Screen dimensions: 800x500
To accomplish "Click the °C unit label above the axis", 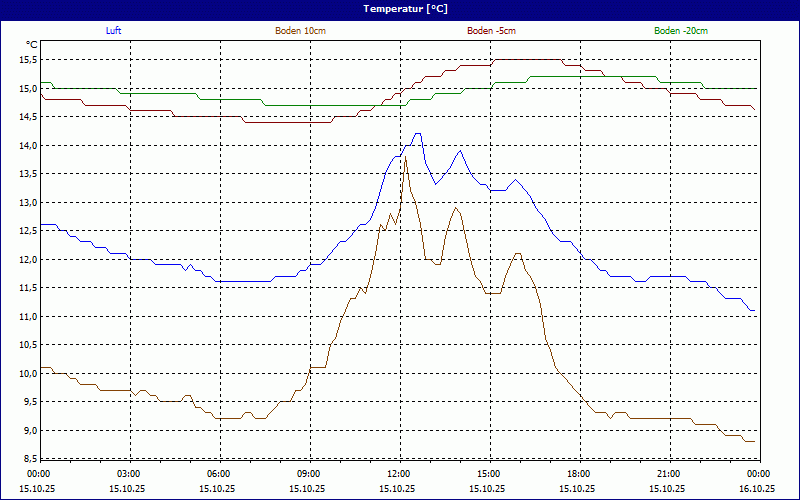I will (32, 45).
